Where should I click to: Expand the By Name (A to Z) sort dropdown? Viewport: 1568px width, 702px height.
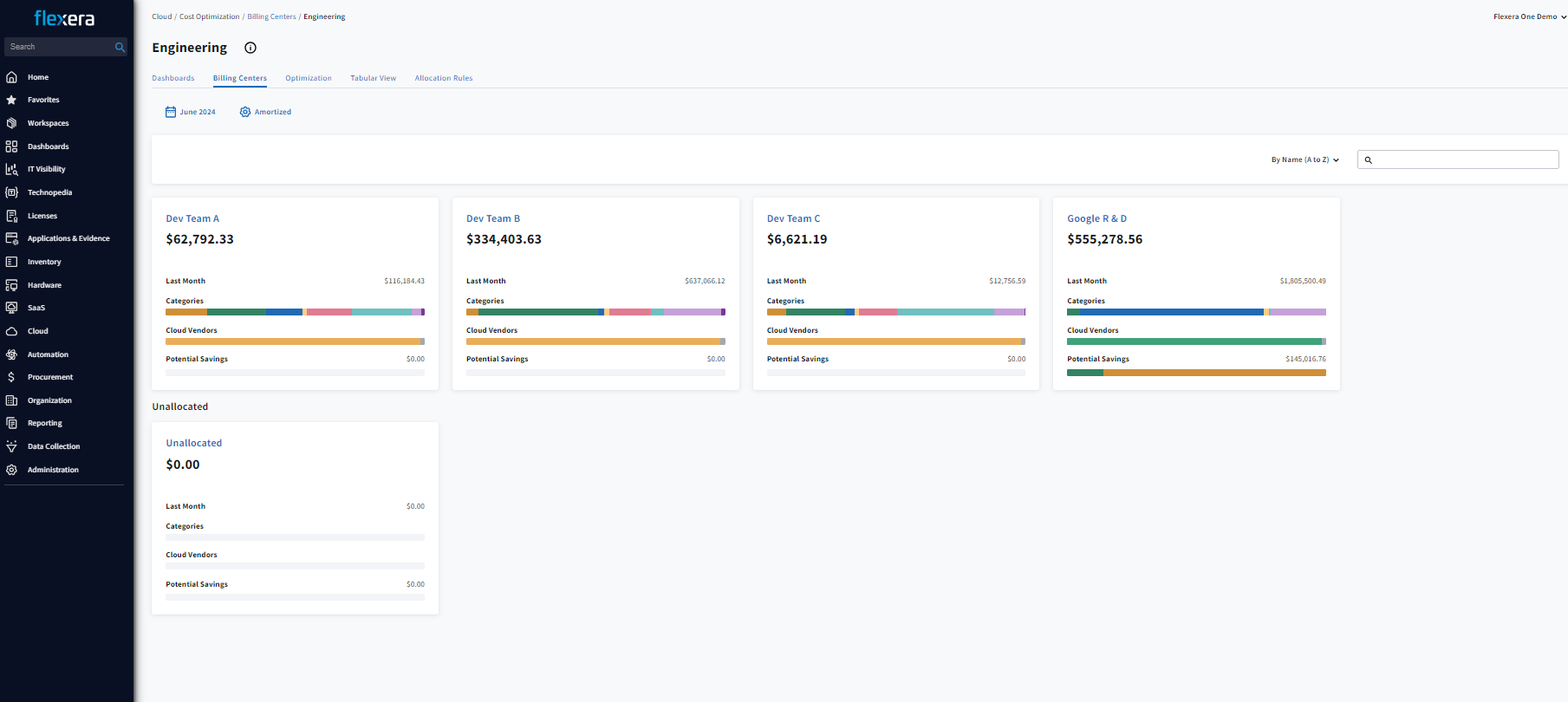coord(1304,159)
